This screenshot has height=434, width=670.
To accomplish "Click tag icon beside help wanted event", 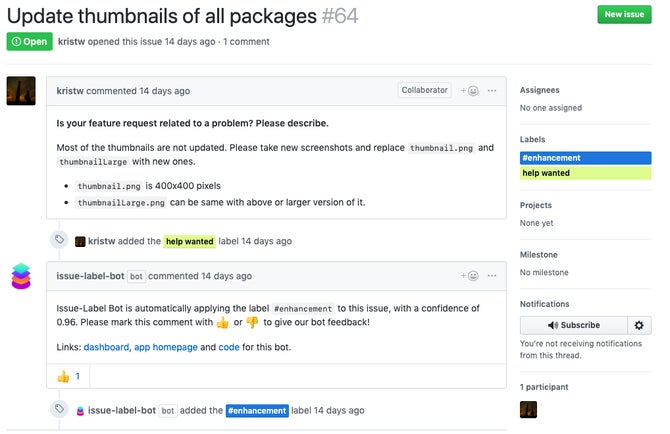I will pos(59,239).
